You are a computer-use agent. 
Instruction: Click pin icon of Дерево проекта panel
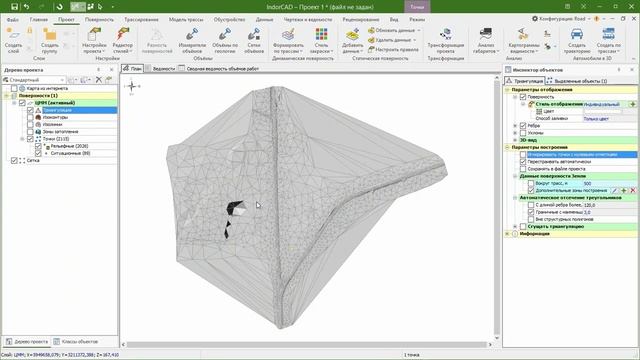98,70
